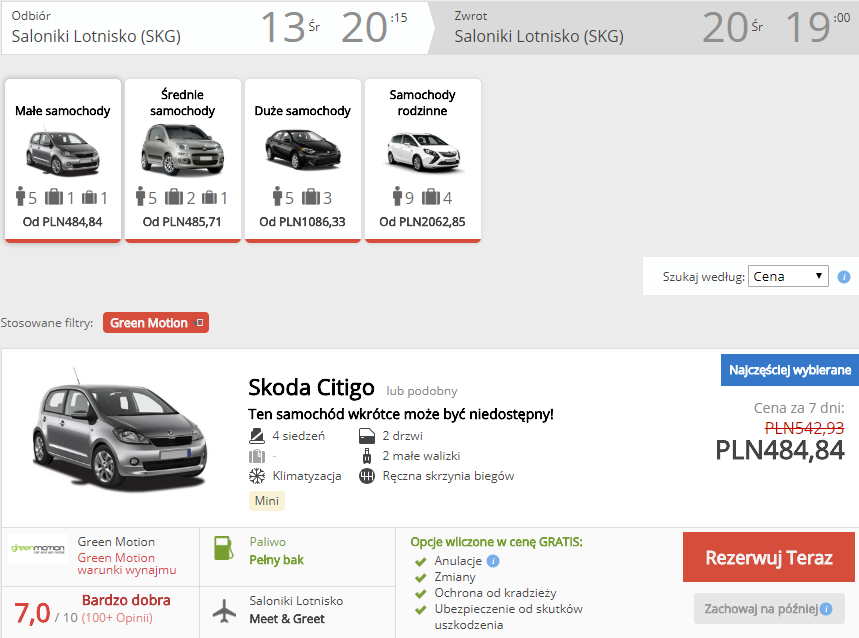Select the Małe samochody category card
Screen dimensions: 859x638
pos(63,160)
